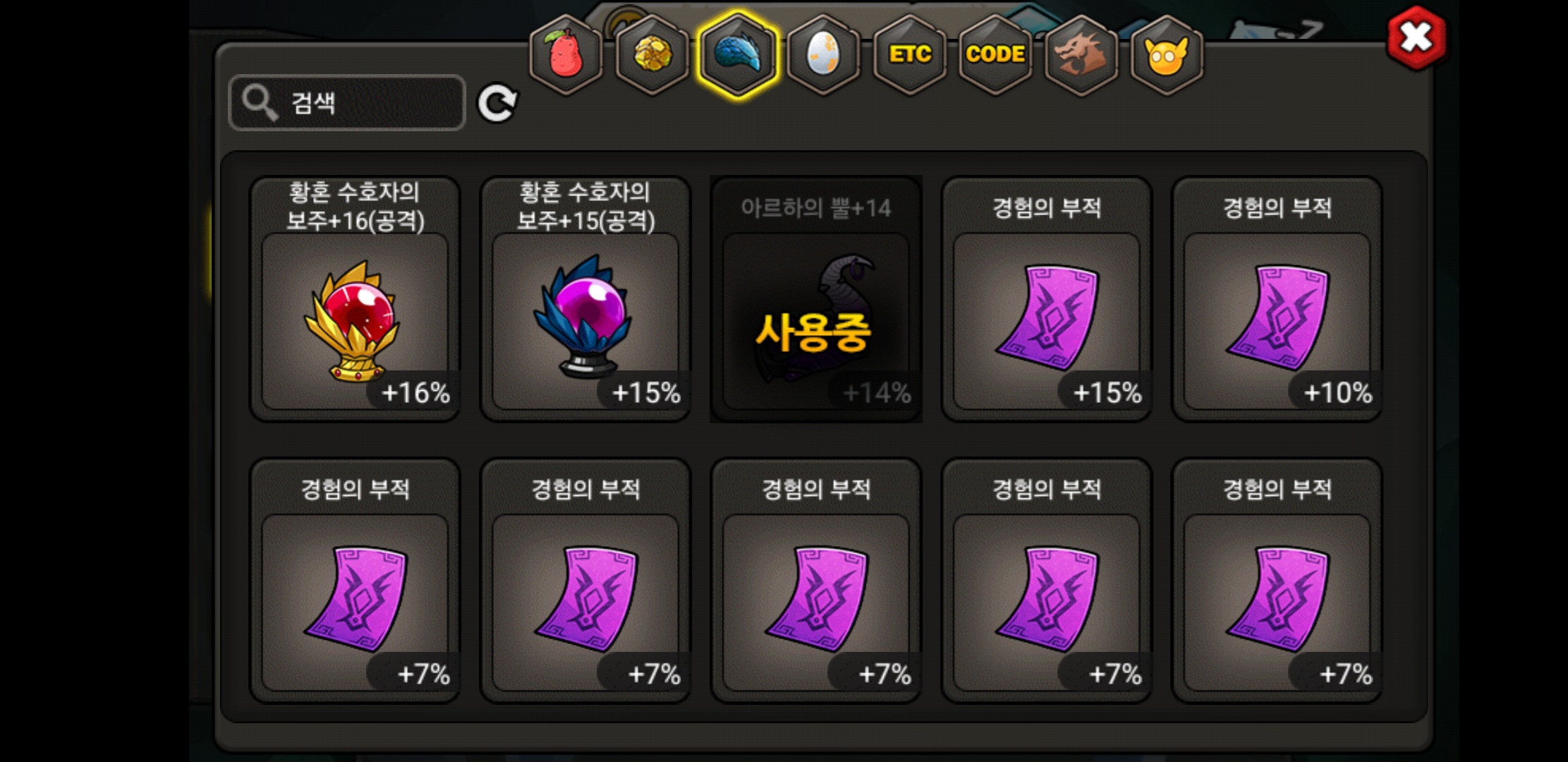The image size is (1568, 762).
Task: Select the last +7% 경험의 부적 in bottom row
Action: pyautogui.click(x=1277, y=581)
